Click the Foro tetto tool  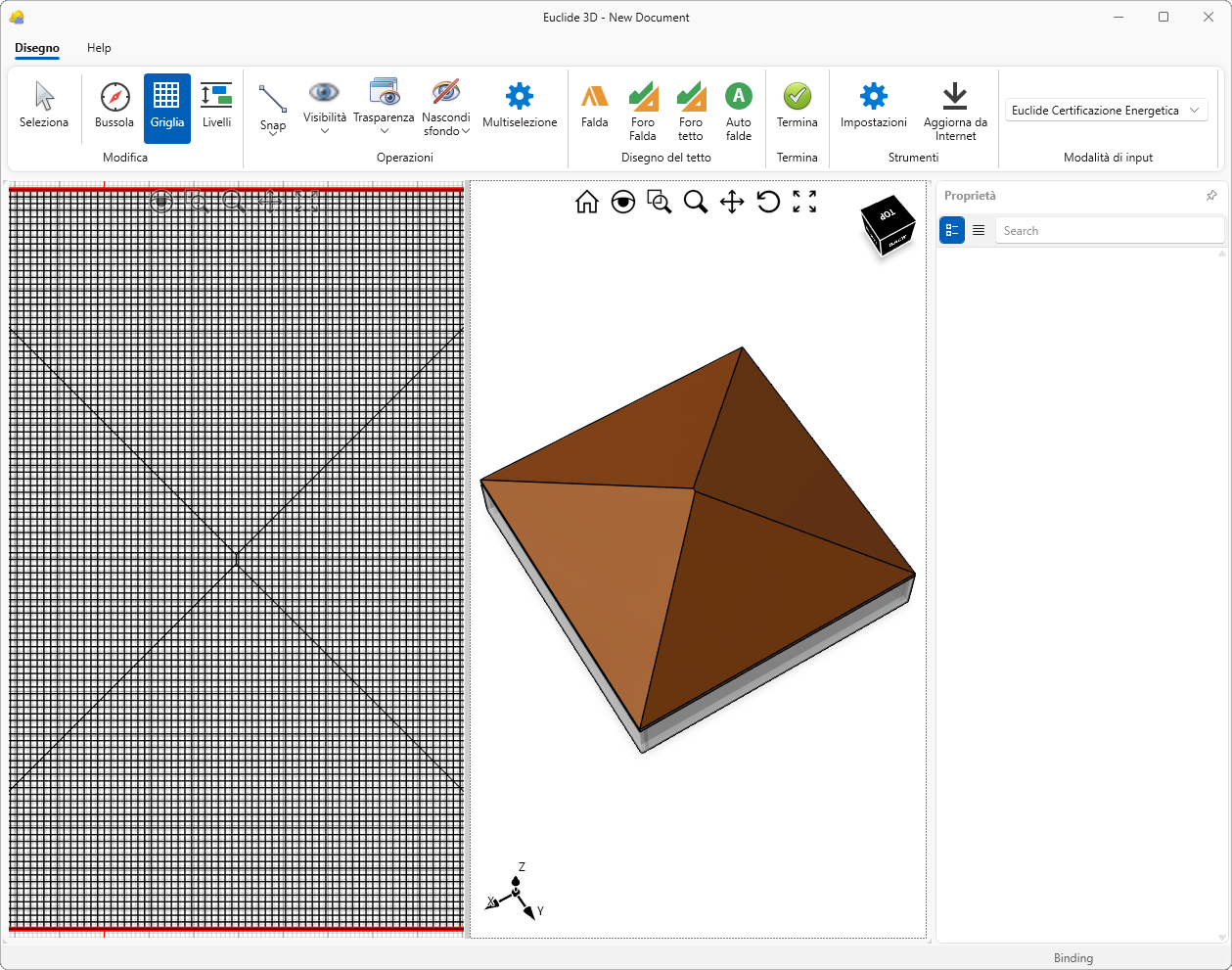[x=691, y=110]
